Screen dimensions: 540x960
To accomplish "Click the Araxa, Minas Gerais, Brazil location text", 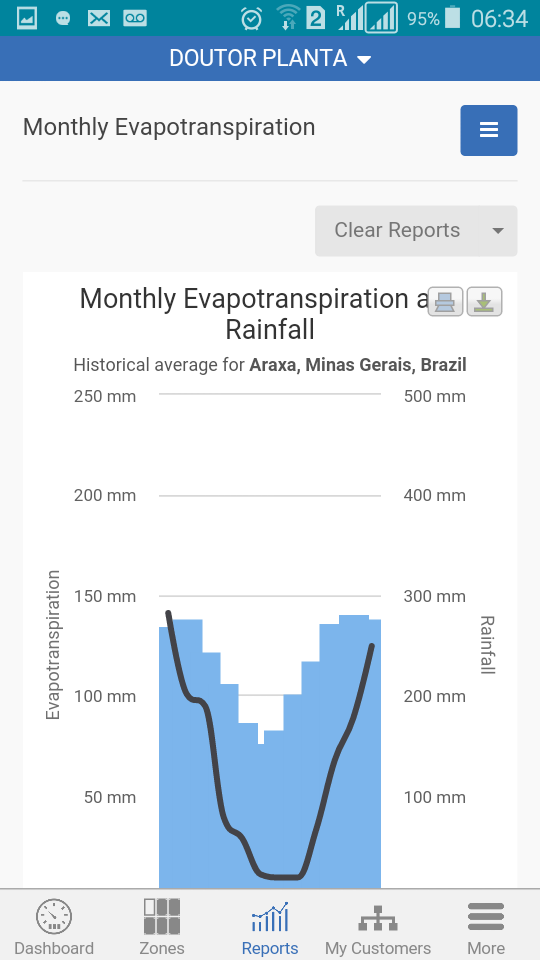I will tap(358, 365).
